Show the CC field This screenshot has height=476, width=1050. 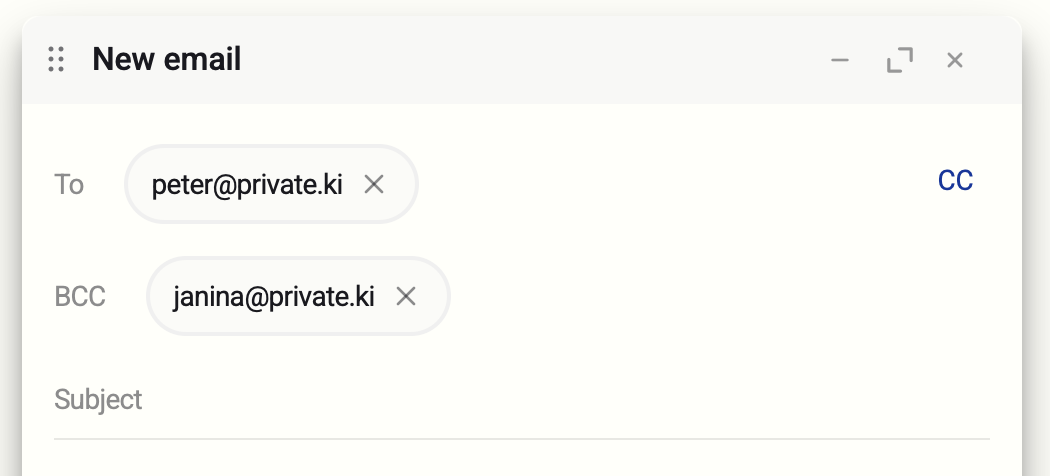pyautogui.click(x=955, y=181)
